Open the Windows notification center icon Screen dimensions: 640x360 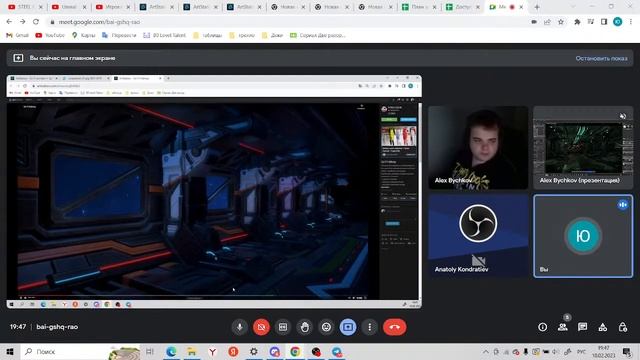coord(627,351)
